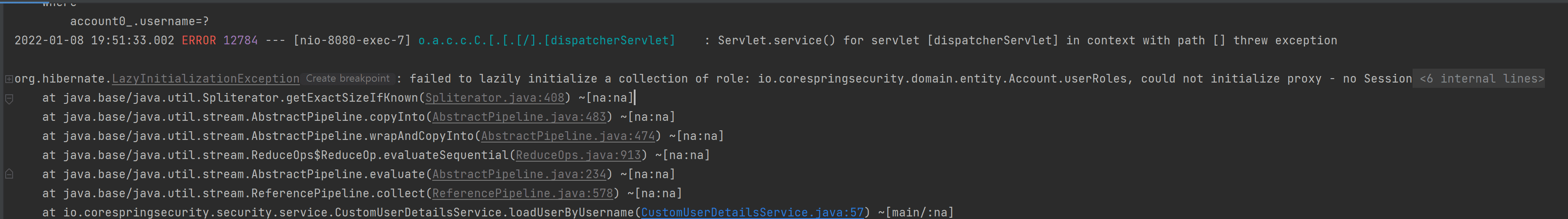The image size is (1568, 219).
Task: Jump to AbstractPipeline.java:474 source
Action: [x=567, y=136]
